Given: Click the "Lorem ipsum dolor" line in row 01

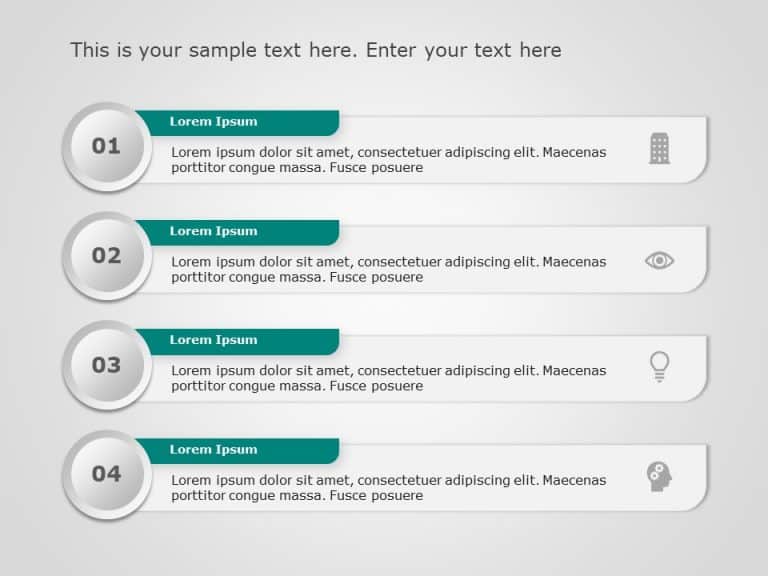Looking at the screenshot, I should pyautogui.click(x=388, y=152).
